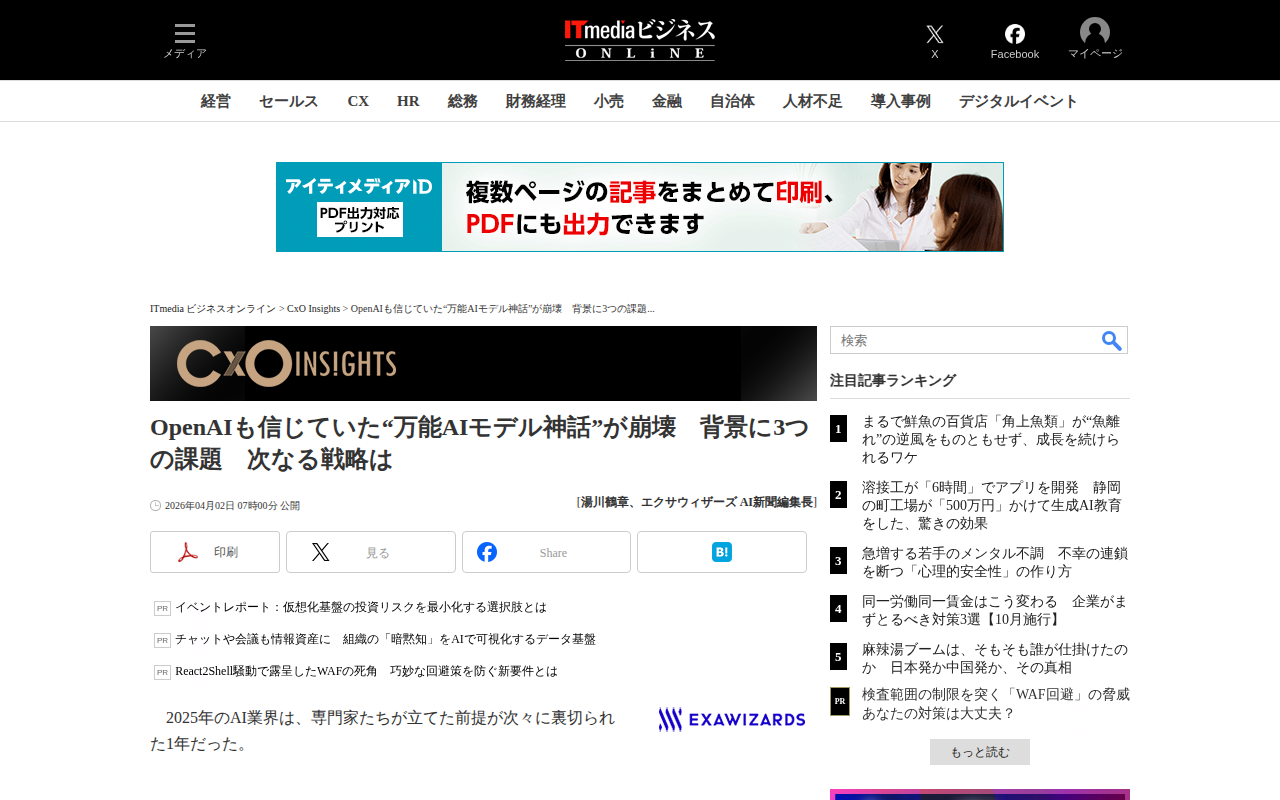The image size is (1280, 800).
Task: Select the 人材不足 nav tab
Action: 813,101
